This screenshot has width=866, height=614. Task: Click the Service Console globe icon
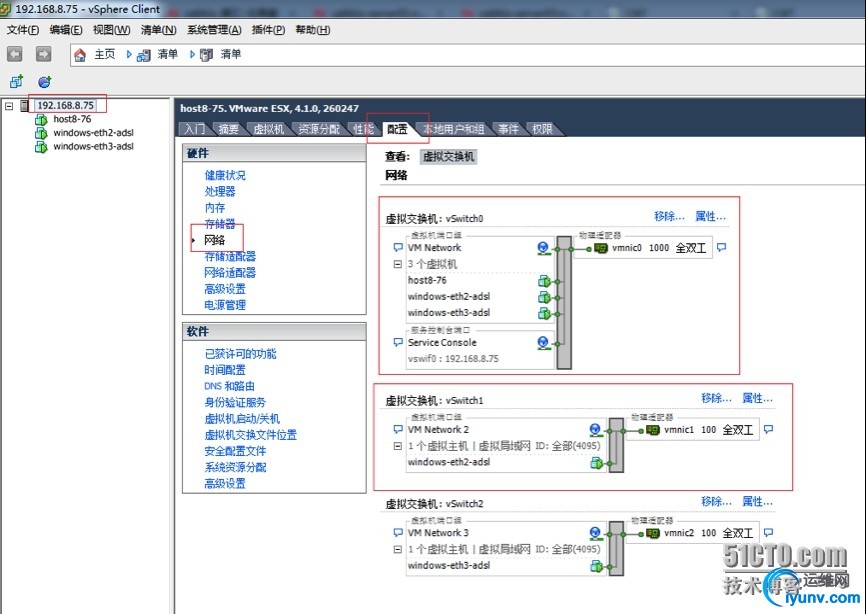[543, 343]
